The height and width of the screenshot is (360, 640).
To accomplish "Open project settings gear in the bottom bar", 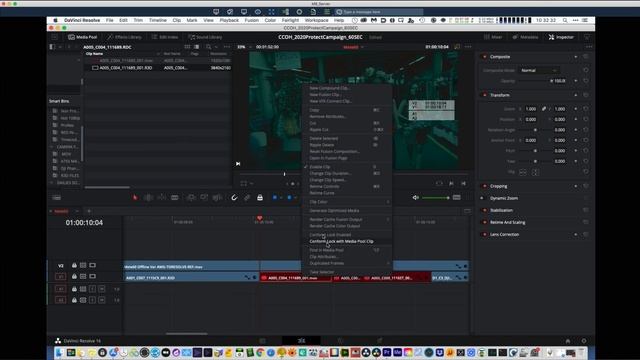I will point(584,341).
